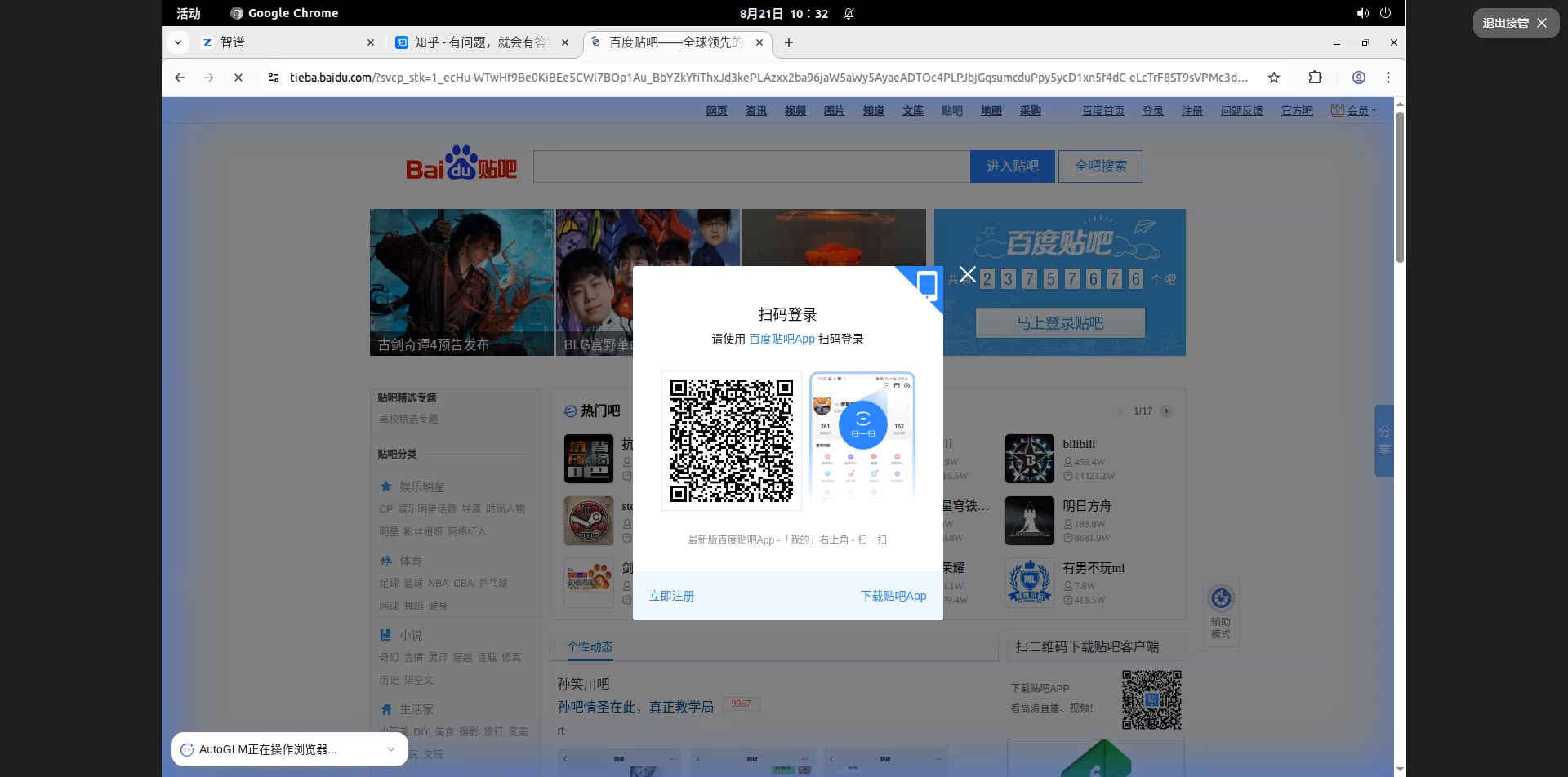This screenshot has width=1568, height=777.
Task: Open a new Chrome tab
Action: point(788,42)
